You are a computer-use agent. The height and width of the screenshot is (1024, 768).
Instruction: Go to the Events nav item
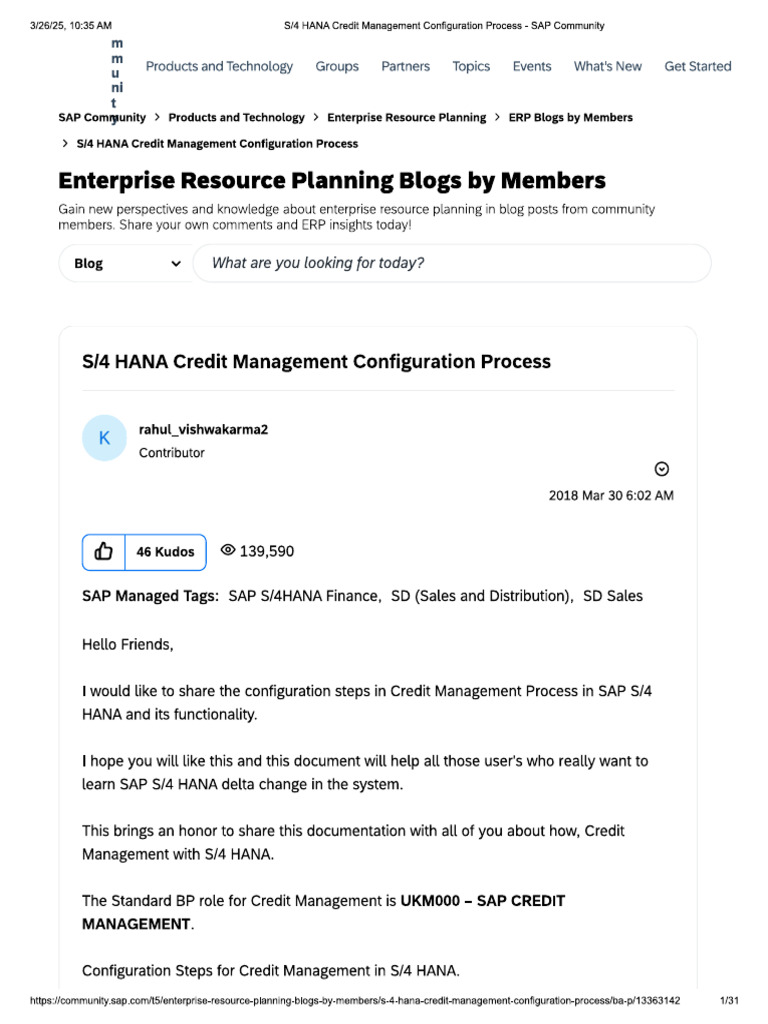[x=532, y=67]
